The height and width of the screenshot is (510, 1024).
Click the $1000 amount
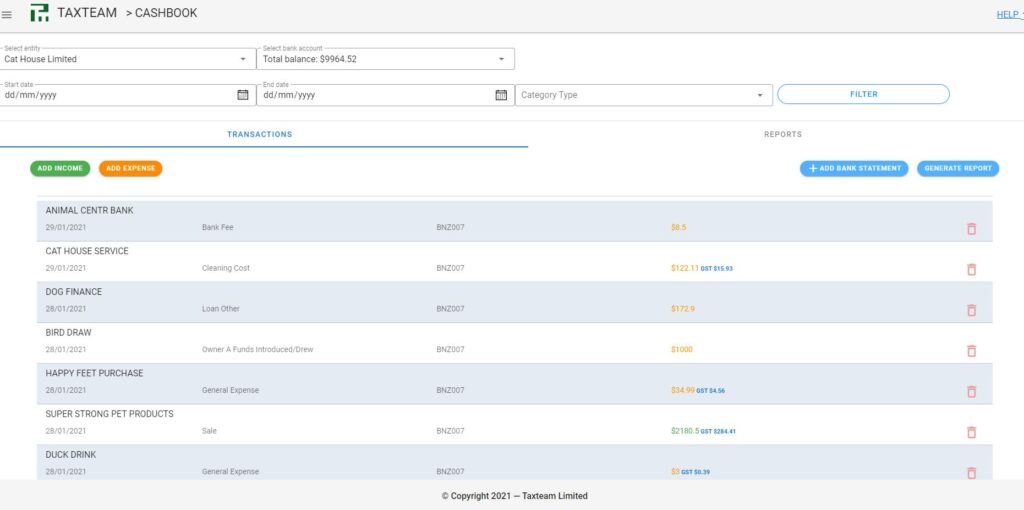pos(682,349)
